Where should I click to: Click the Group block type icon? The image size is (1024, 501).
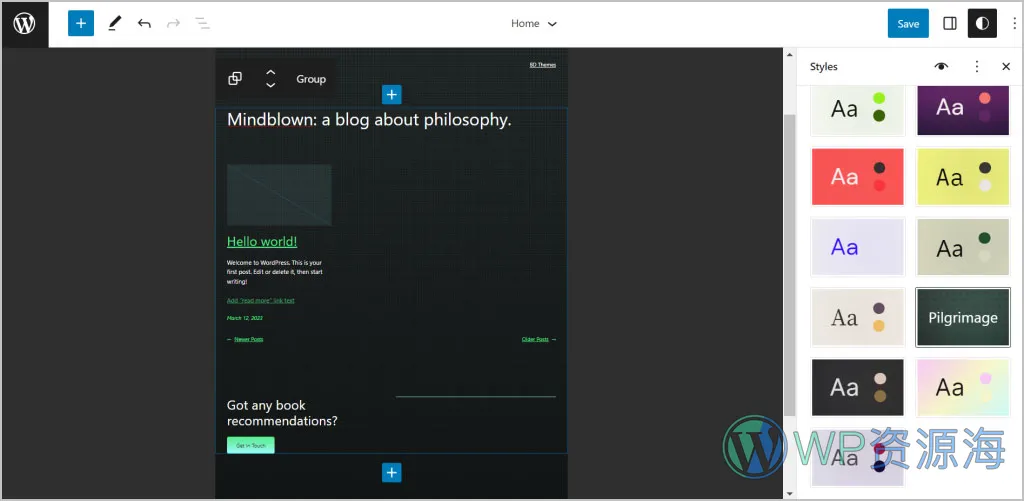click(235, 79)
